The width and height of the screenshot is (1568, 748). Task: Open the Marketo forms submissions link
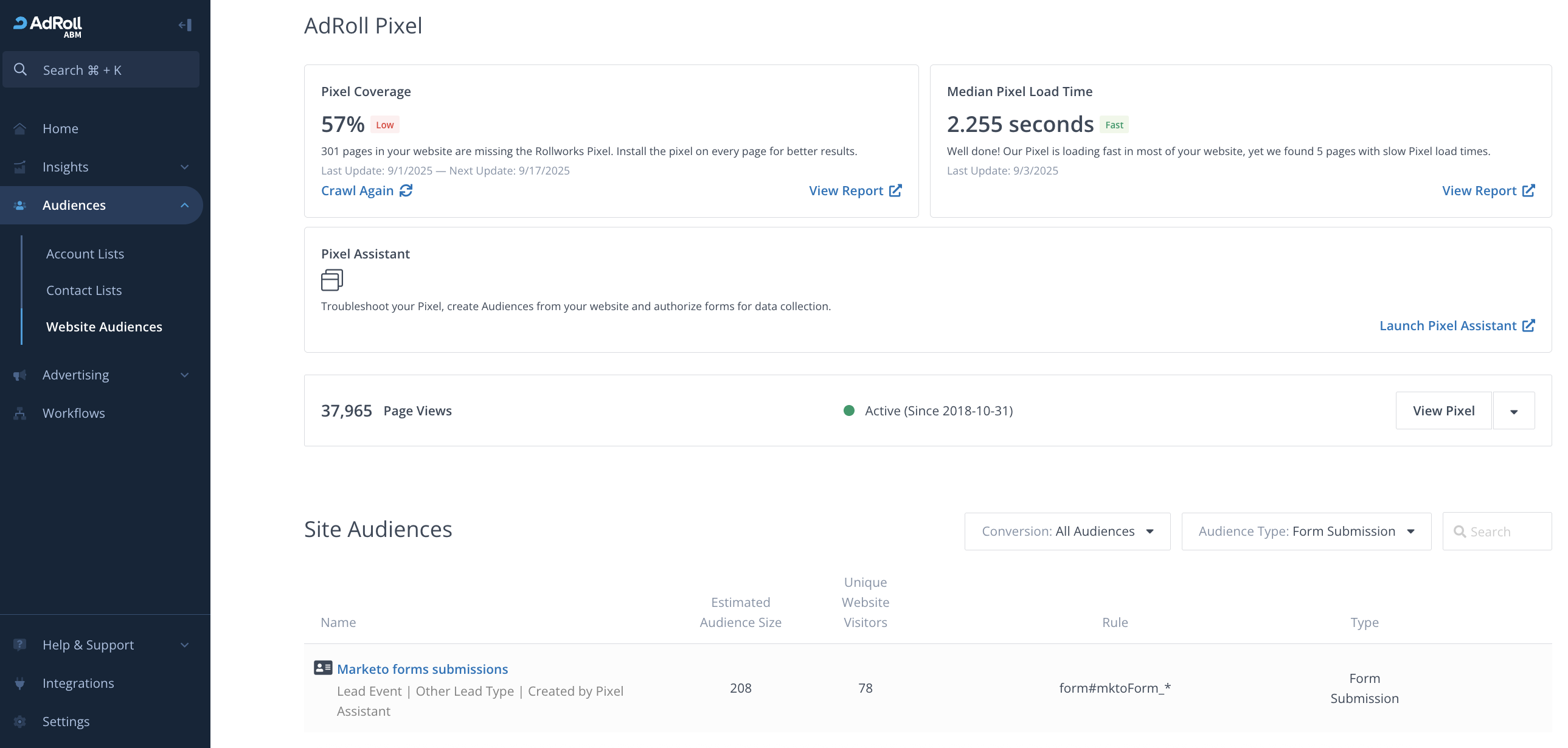point(423,669)
